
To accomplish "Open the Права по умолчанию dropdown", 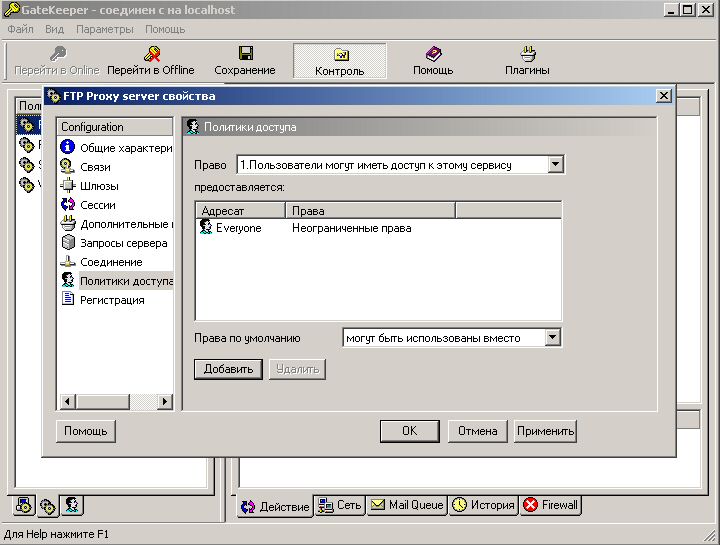I will point(552,338).
